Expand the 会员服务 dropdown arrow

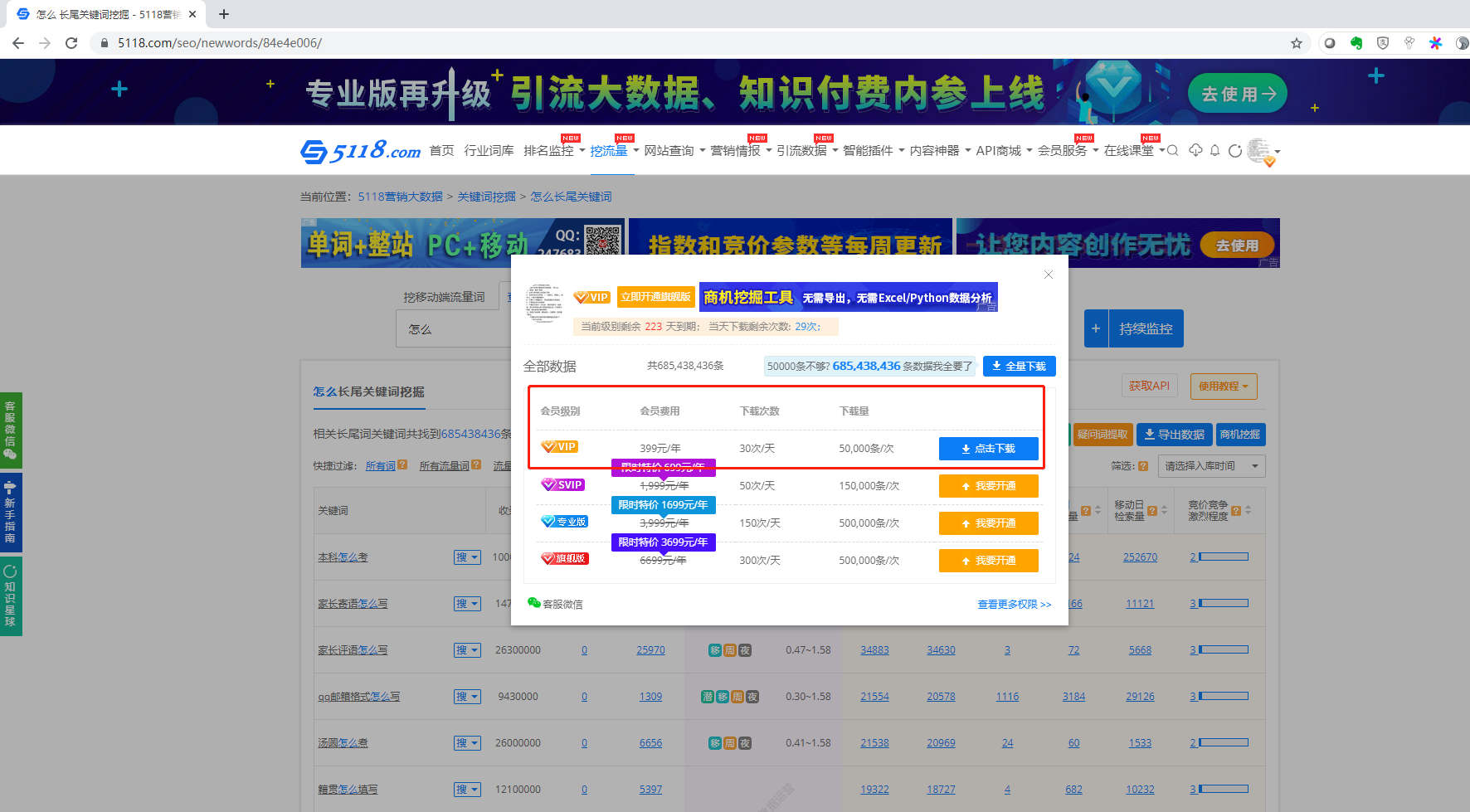click(1095, 151)
